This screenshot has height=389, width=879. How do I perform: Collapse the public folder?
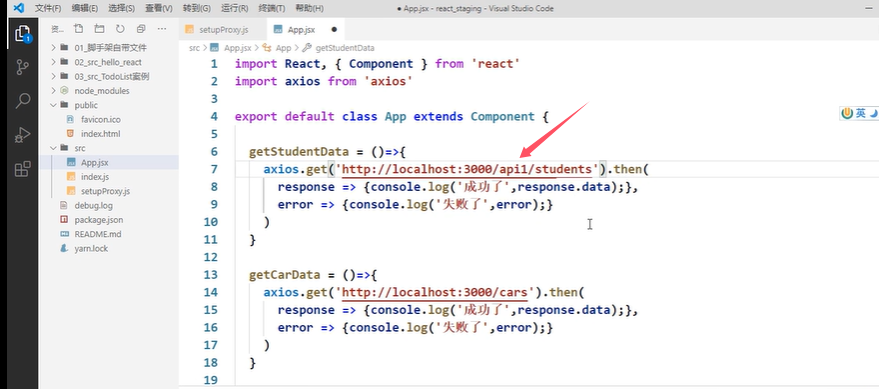point(86,105)
